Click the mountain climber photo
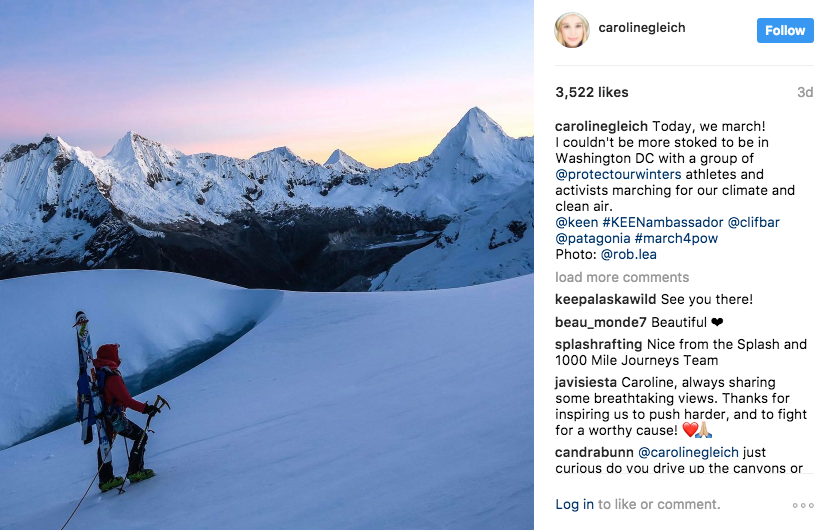Image resolution: width=829 pixels, height=530 pixels. [267, 265]
